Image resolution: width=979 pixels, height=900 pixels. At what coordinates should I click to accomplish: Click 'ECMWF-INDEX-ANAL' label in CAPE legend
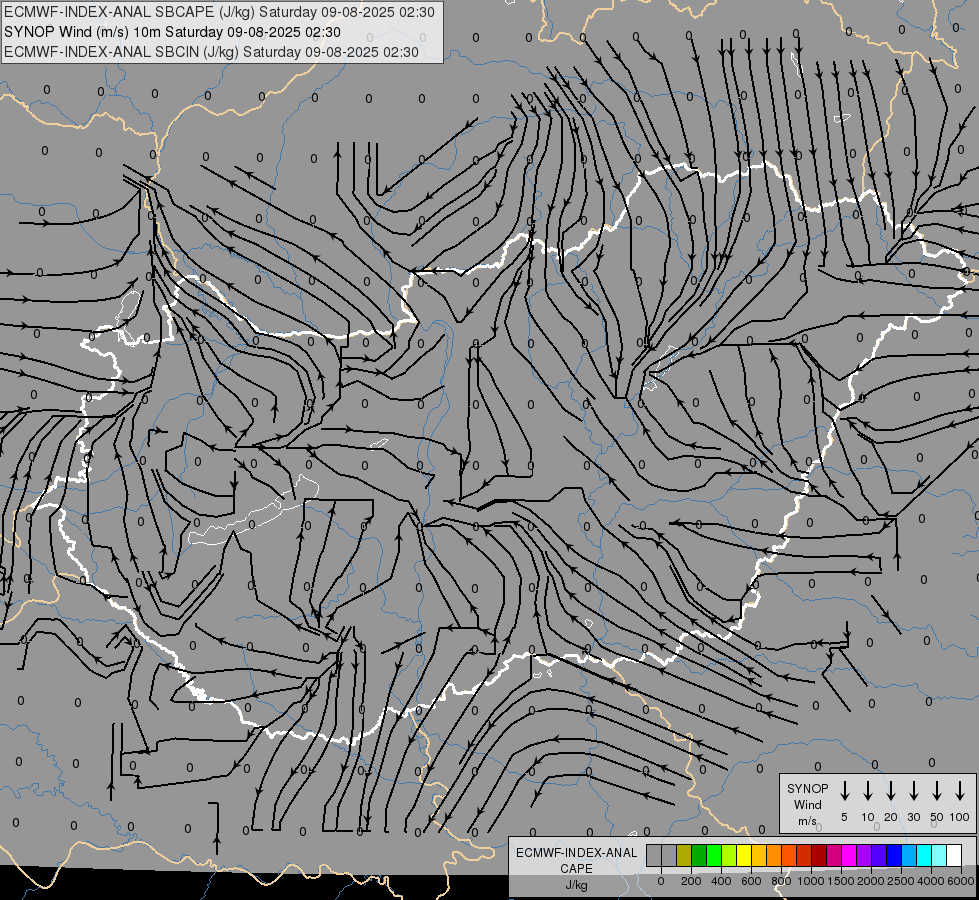576,853
